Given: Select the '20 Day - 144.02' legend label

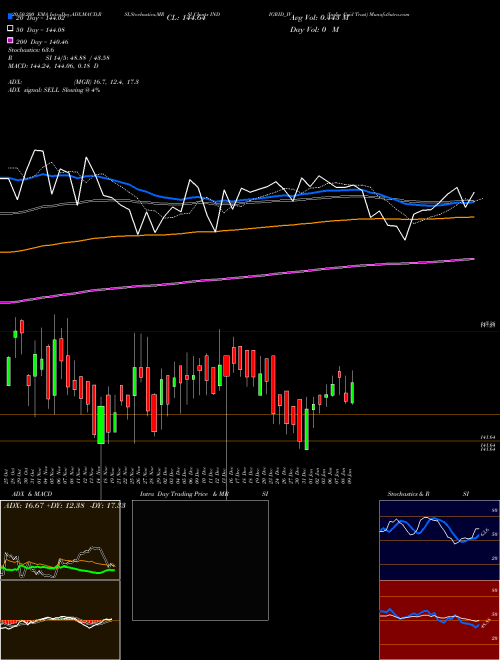Looking at the screenshot, I should click(41, 18).
